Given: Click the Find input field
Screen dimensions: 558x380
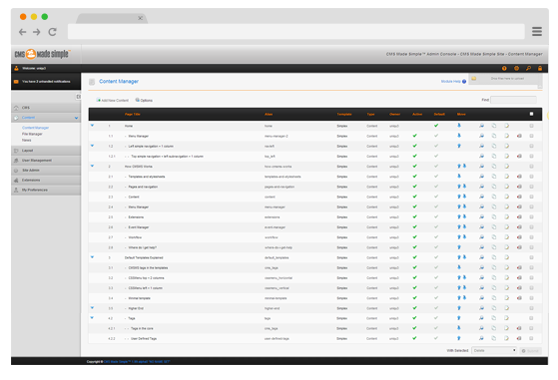Looking at the screenshot, I should pos(513,100).
